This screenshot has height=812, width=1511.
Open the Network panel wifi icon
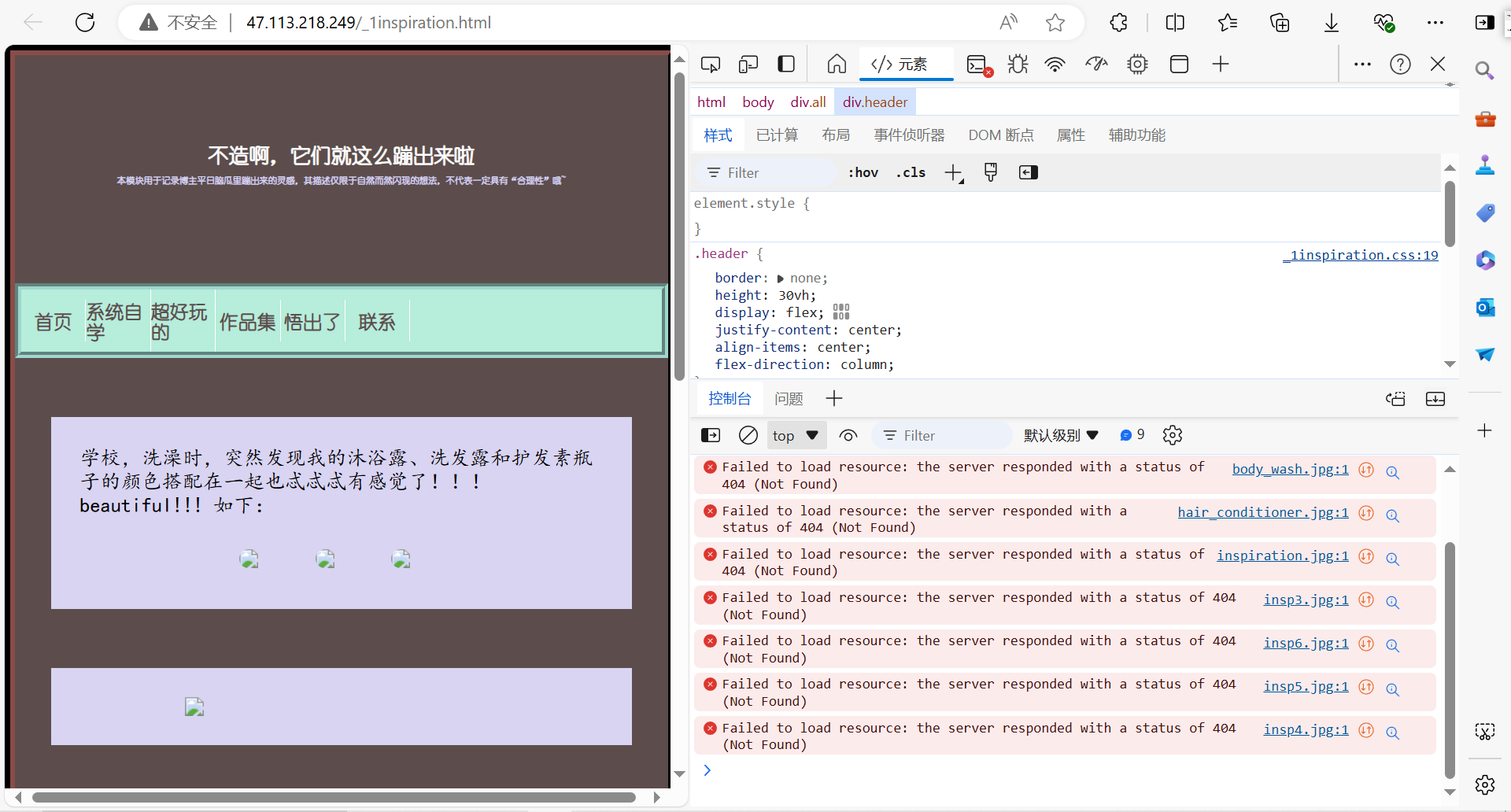click(1055, 65)
